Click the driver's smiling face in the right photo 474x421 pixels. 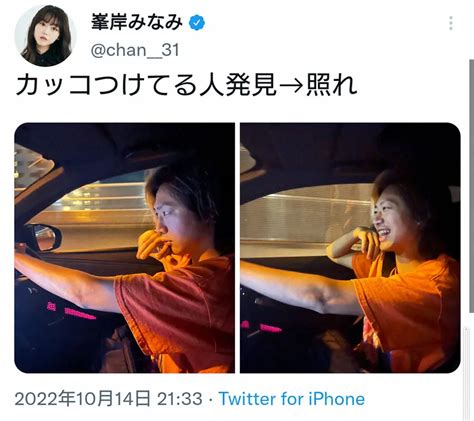click(x=393, y=220)
